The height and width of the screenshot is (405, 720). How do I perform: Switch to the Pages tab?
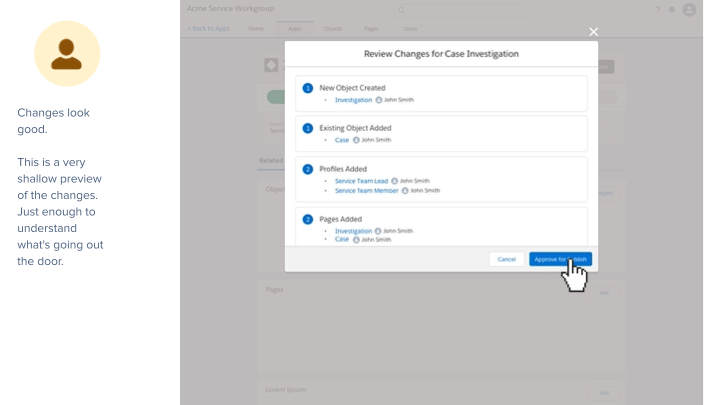click(371, 29)
